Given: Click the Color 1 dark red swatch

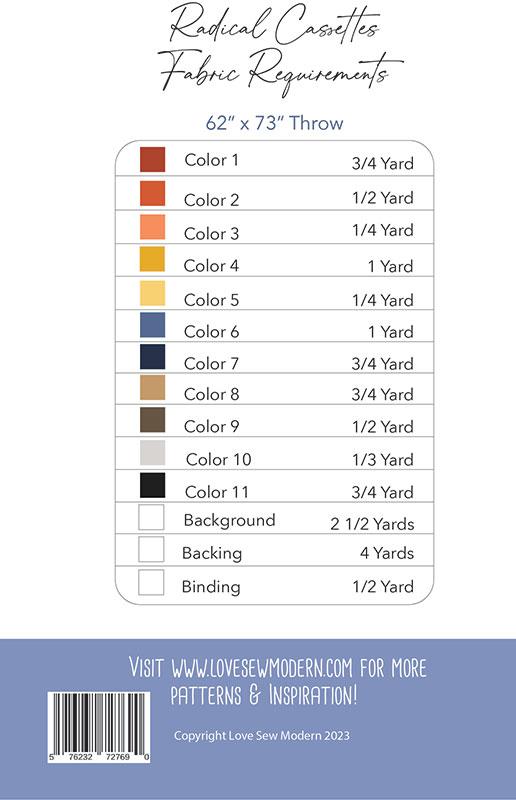Looking at the screenshot, I should click(152, 160).
